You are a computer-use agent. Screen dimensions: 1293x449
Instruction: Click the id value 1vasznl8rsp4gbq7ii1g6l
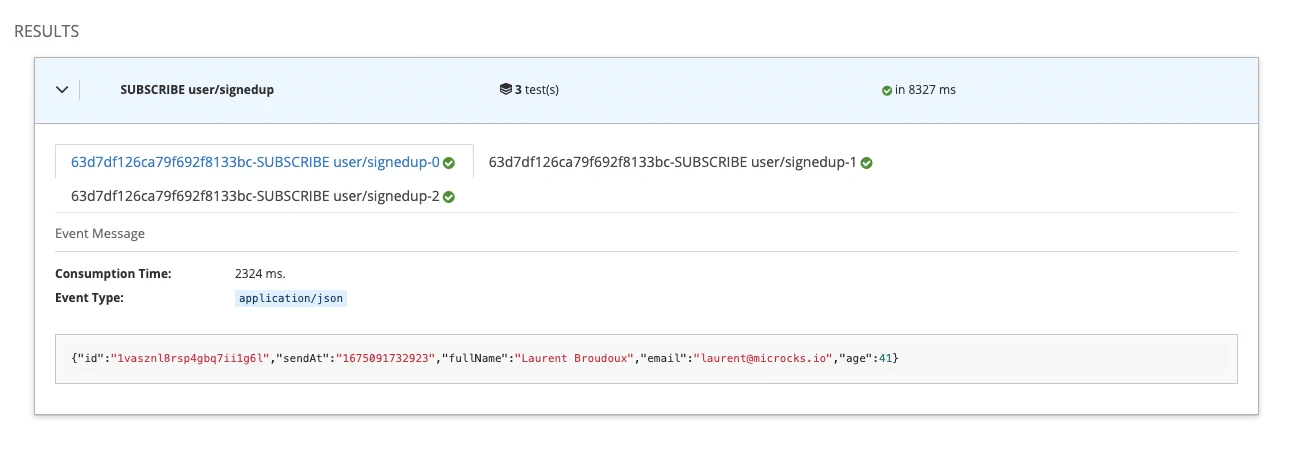point(191,359)
